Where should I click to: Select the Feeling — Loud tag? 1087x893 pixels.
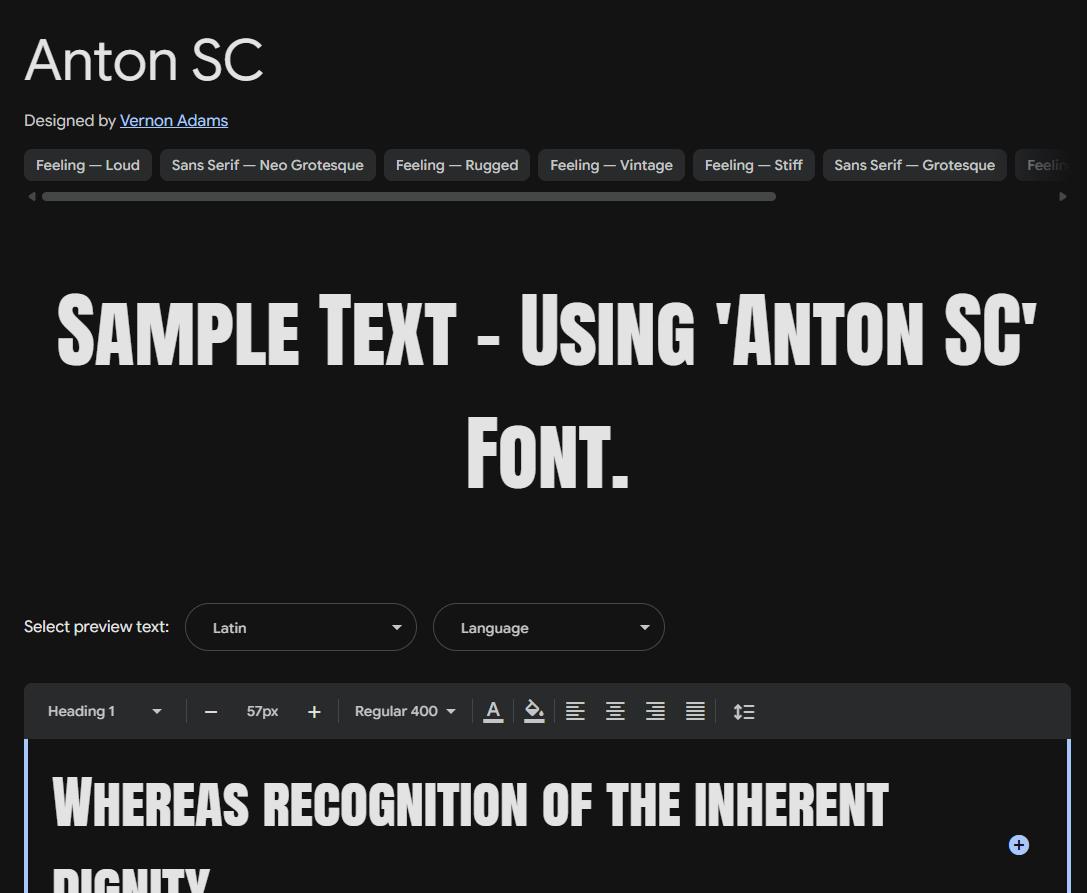[88, 165]
